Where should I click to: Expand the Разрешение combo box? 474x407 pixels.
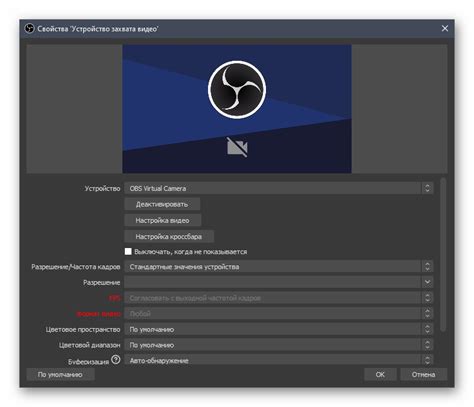pyautogui.click(x=279, y=282)
